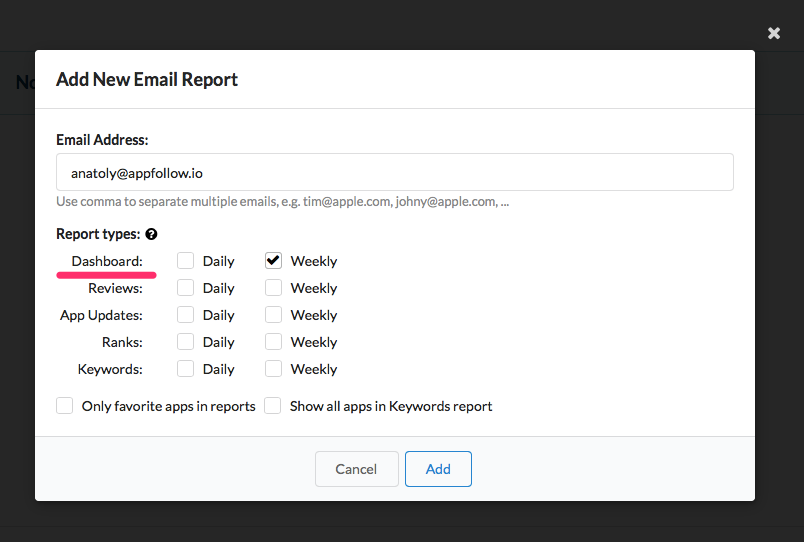The image size is (804, 542).
Task: Enable Weekly Ranks report checkbox
Action: 273,342
